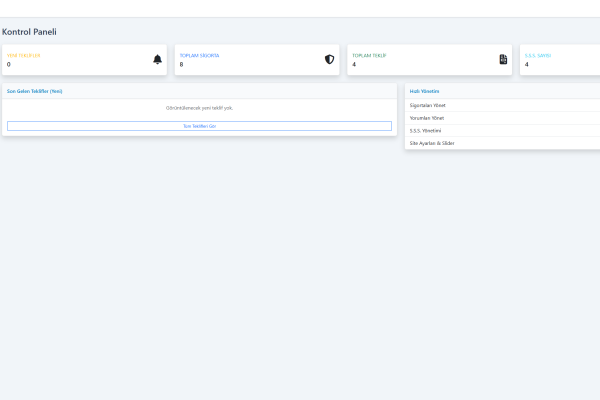Open the Tüm Teklifleri Gör button

point(199,126)
